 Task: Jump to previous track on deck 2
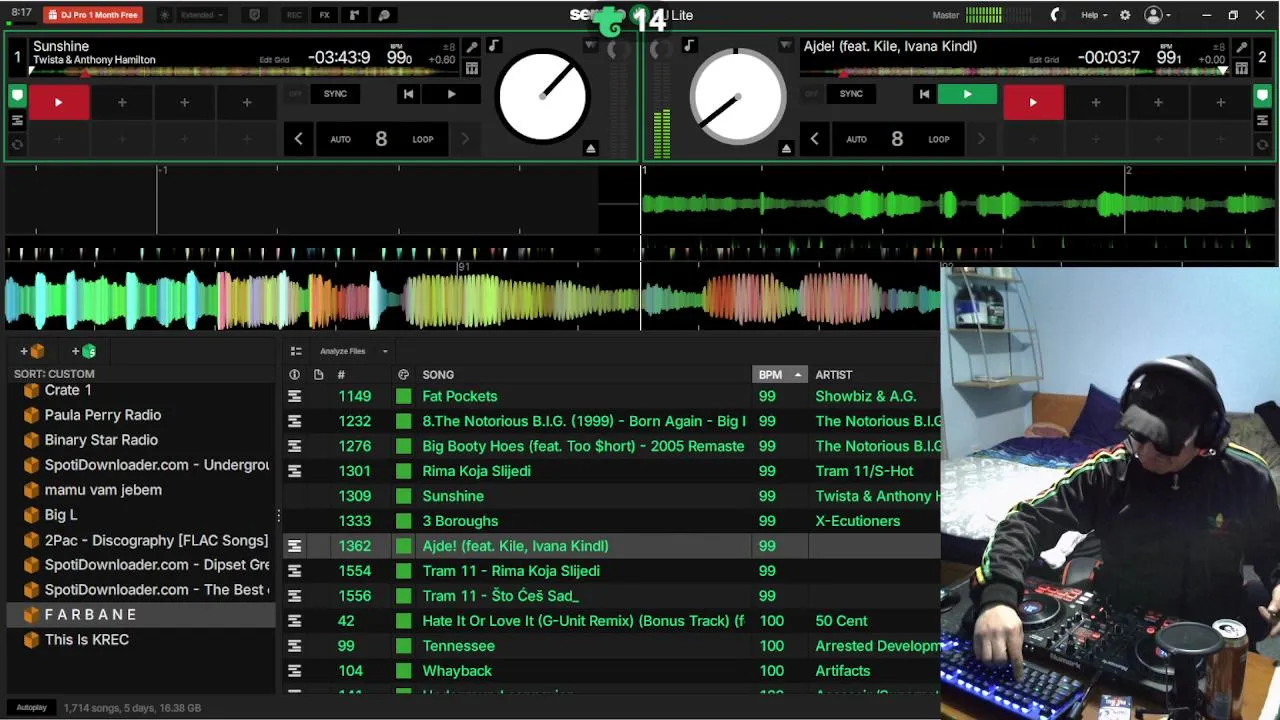coord(924,94)
